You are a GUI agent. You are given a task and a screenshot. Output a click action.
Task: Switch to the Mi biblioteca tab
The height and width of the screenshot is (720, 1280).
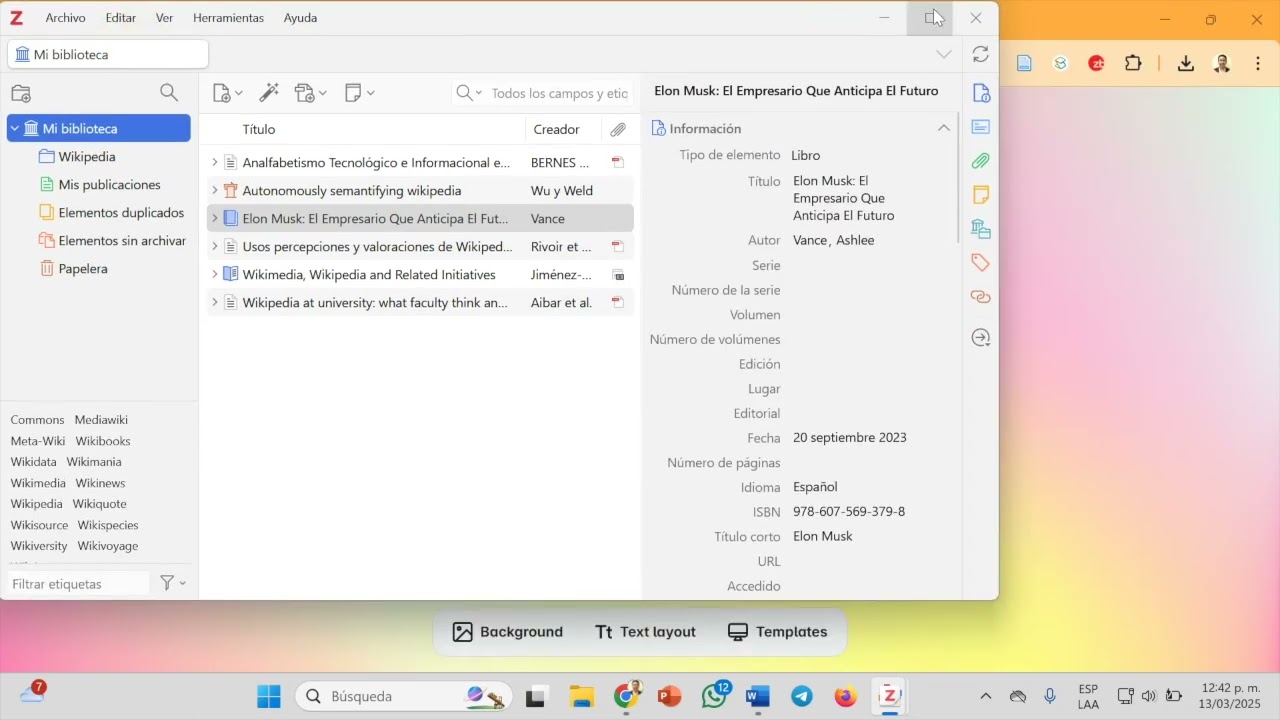tap(108, 55)
